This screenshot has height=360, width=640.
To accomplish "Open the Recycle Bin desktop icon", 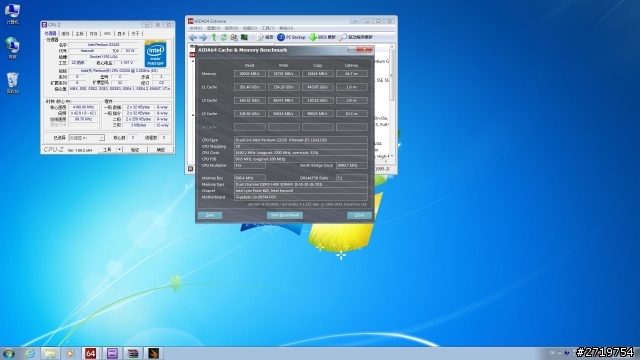I will 12,83.
